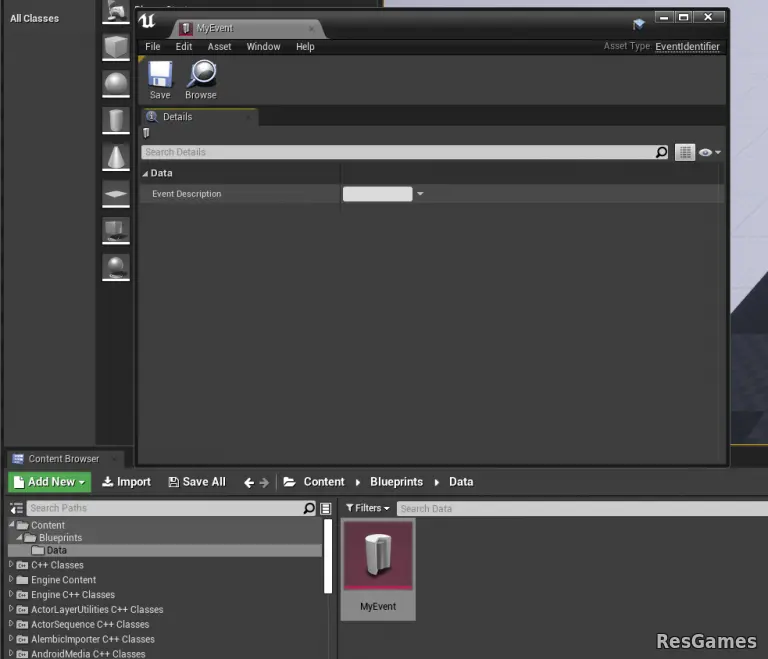Click the Event Description text field
Screen dimensions: 768x659
(378, 194)
